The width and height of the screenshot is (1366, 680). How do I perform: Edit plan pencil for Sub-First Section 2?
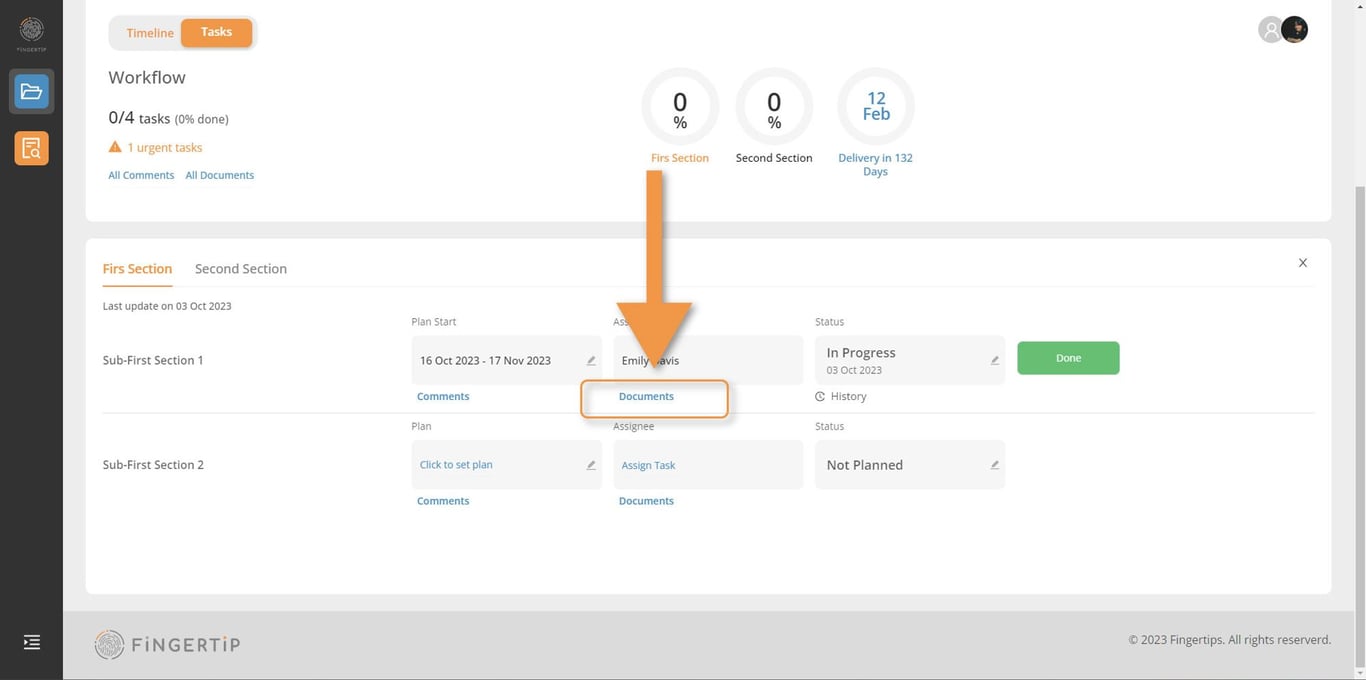[591, 465]
